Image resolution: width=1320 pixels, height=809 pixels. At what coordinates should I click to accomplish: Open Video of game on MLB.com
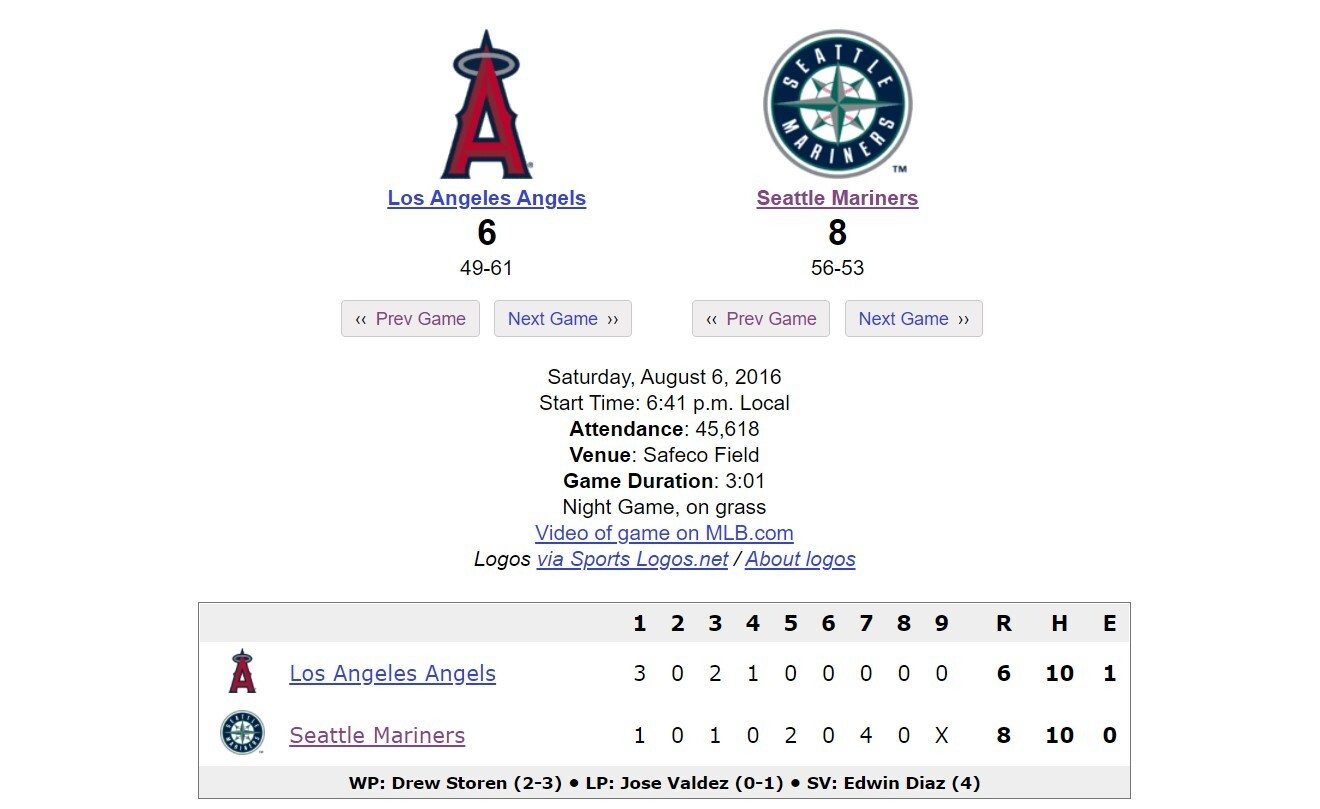point(664,533)
